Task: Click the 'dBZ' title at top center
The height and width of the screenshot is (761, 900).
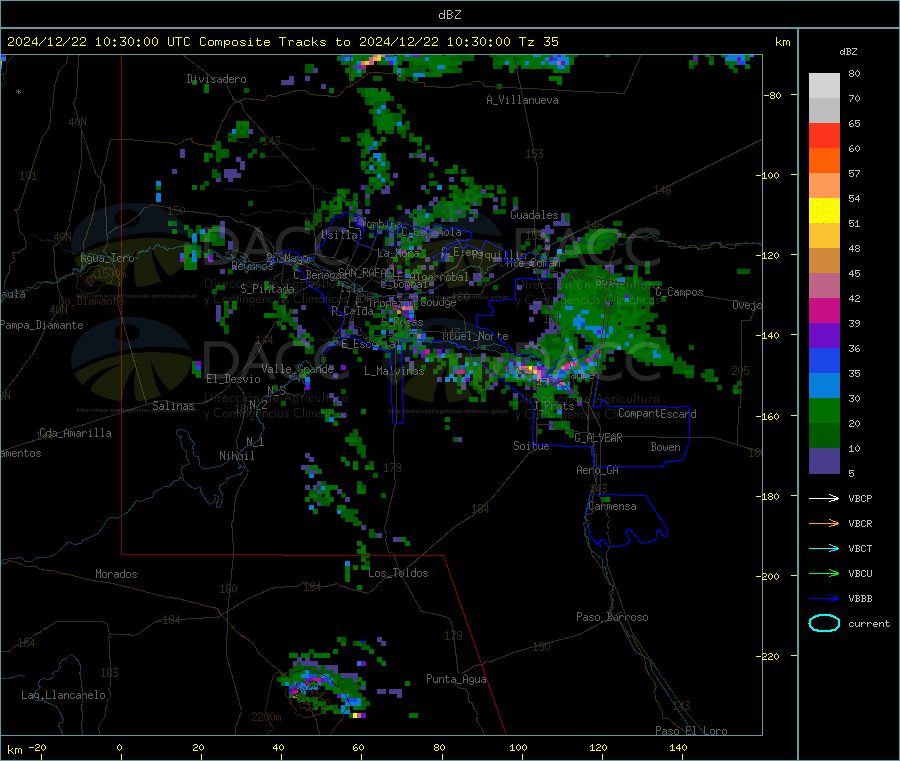Action: 449,15
